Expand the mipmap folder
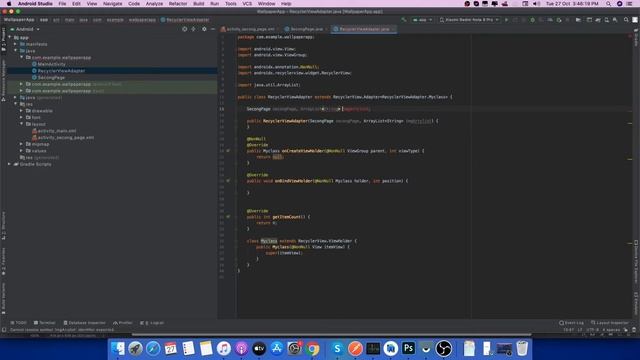 click(x=21, y=144)
